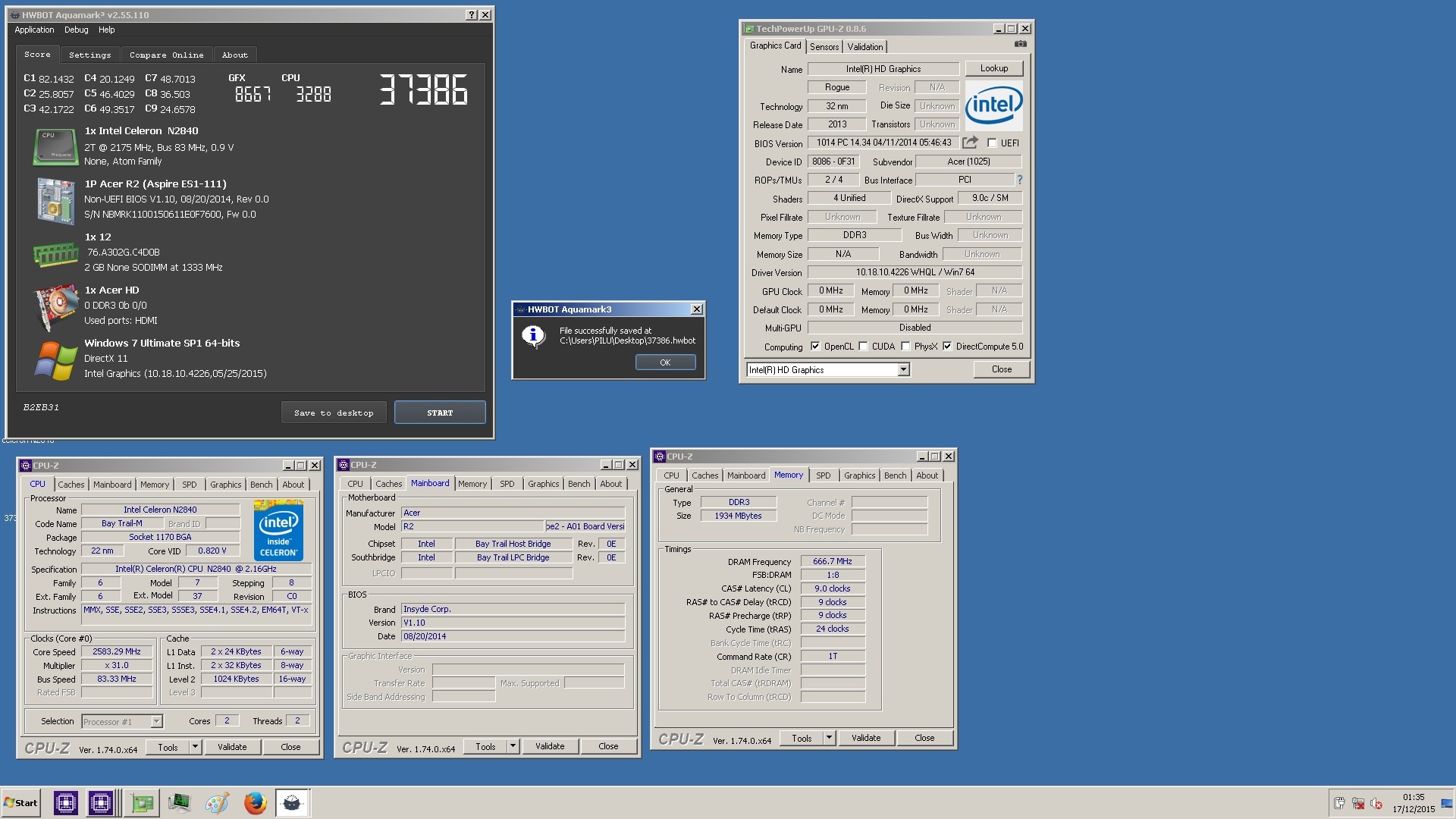Click the Intel Celeron N2840 Name field
Screen dimensions: 1456x819
[160, 510]
